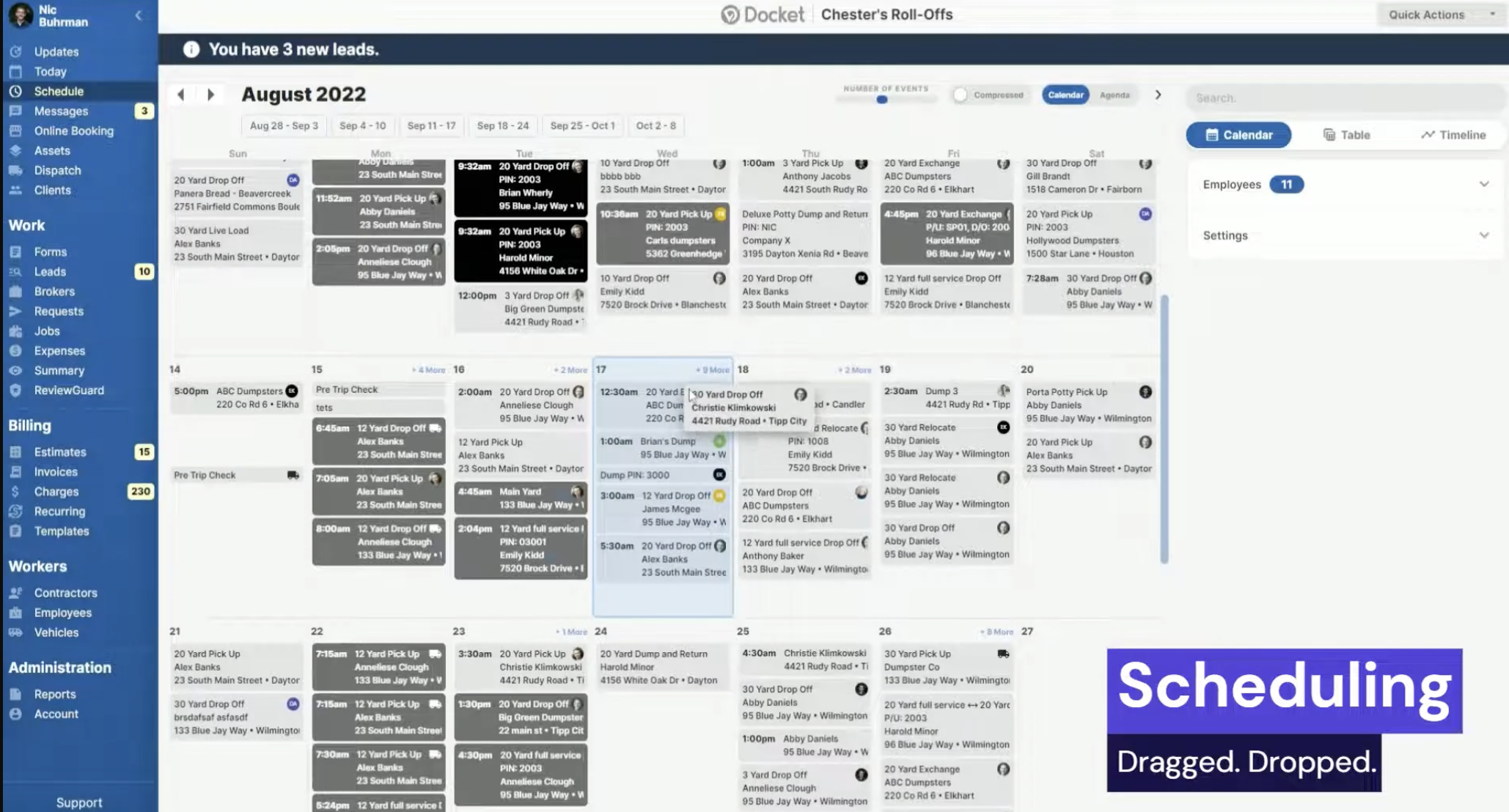This screenshot has height=812, width=1509.
Task: Click the info icon in leads banner
Action: [x=191, y=49]
